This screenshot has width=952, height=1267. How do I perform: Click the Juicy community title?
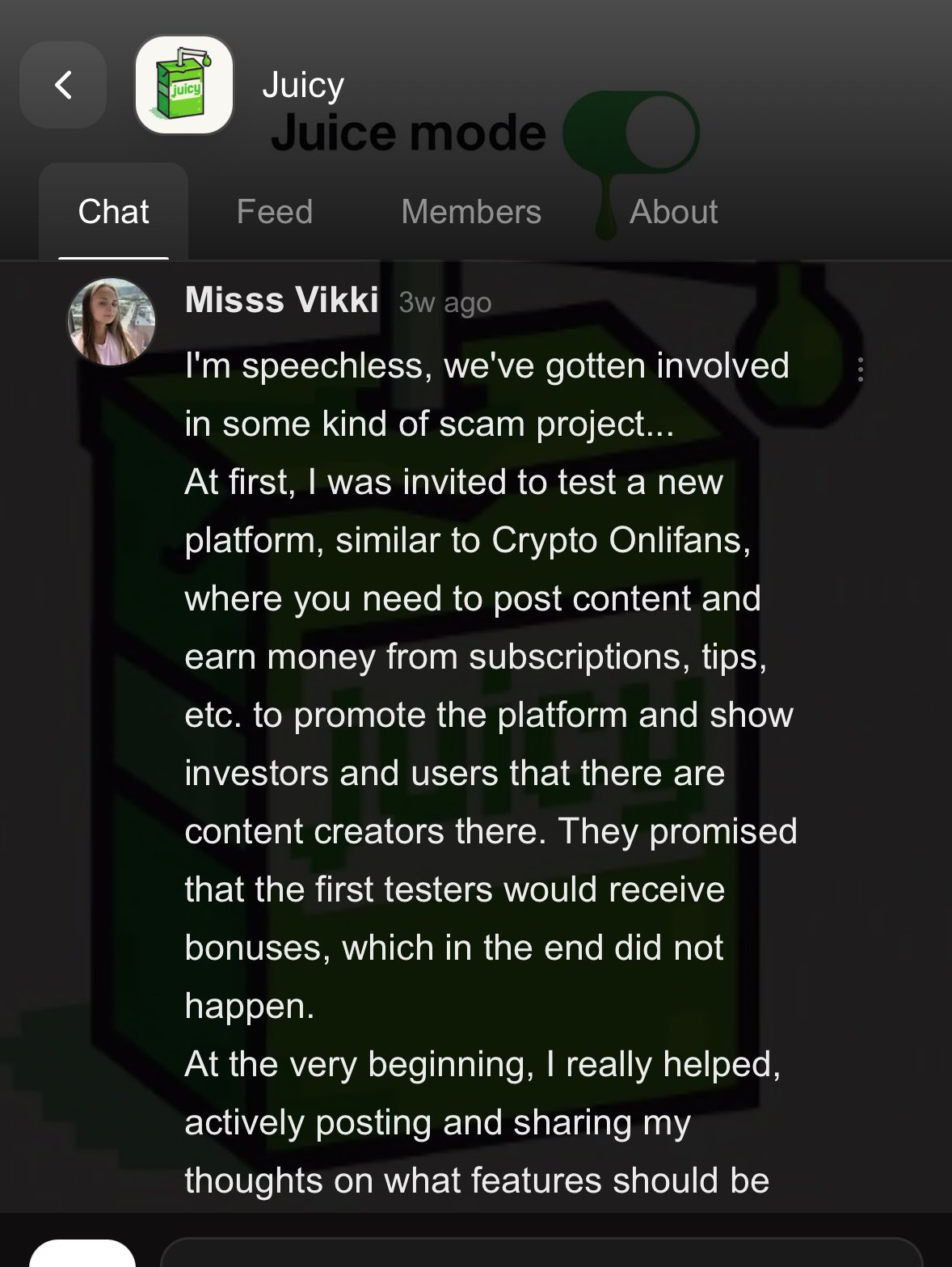[x=303, y=85]
